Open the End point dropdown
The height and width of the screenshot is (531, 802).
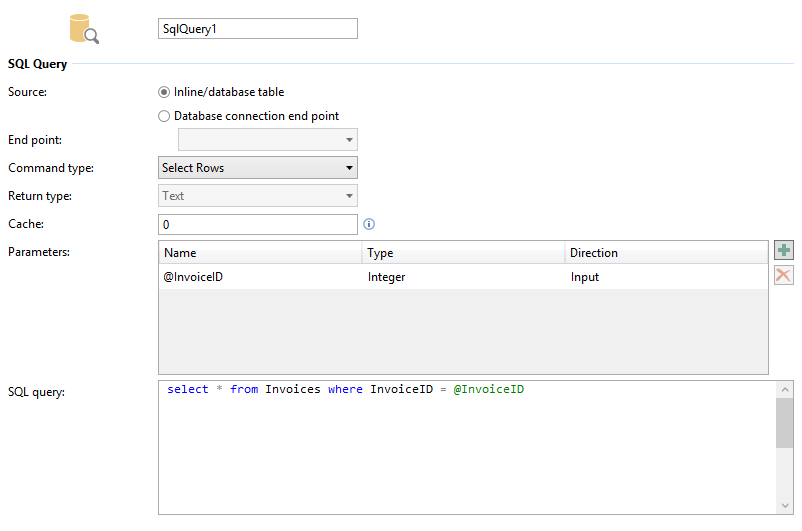coord(267,140)
